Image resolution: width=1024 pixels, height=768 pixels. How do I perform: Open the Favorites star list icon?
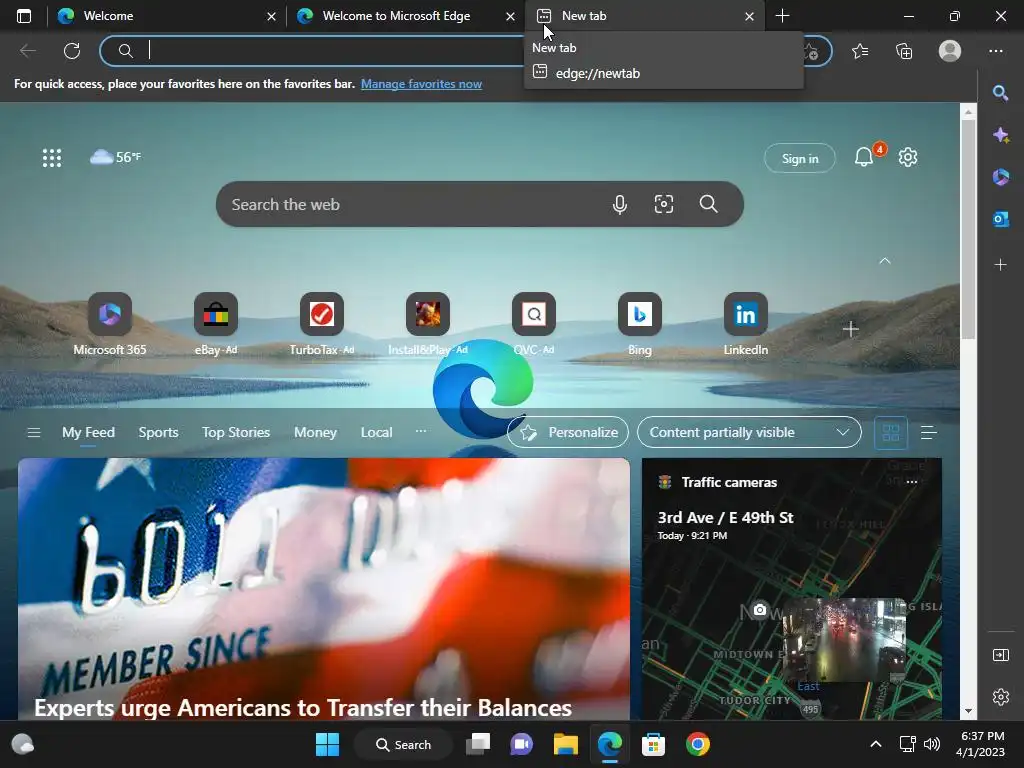859,51
